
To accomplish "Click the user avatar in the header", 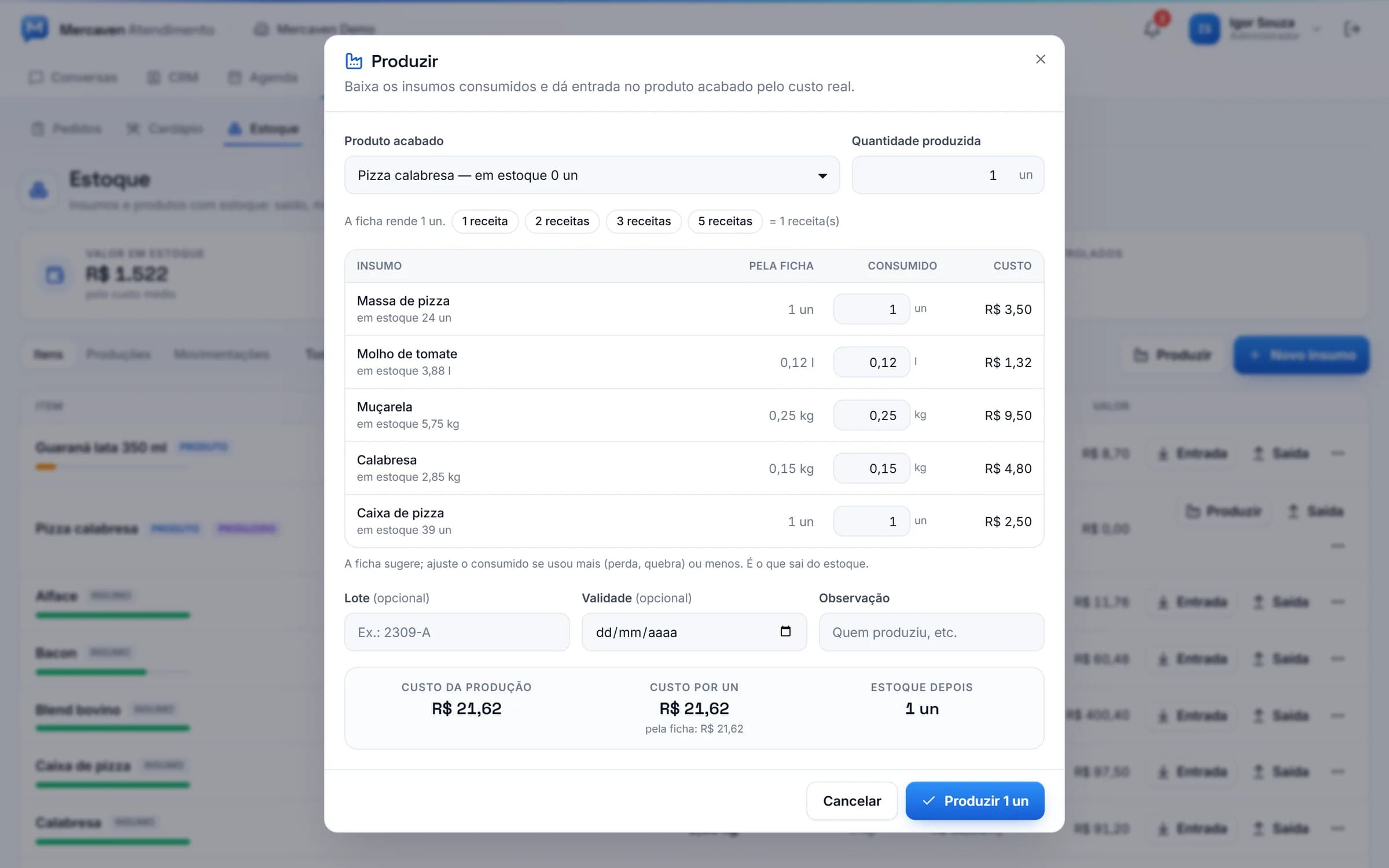I will [1205, 29].
